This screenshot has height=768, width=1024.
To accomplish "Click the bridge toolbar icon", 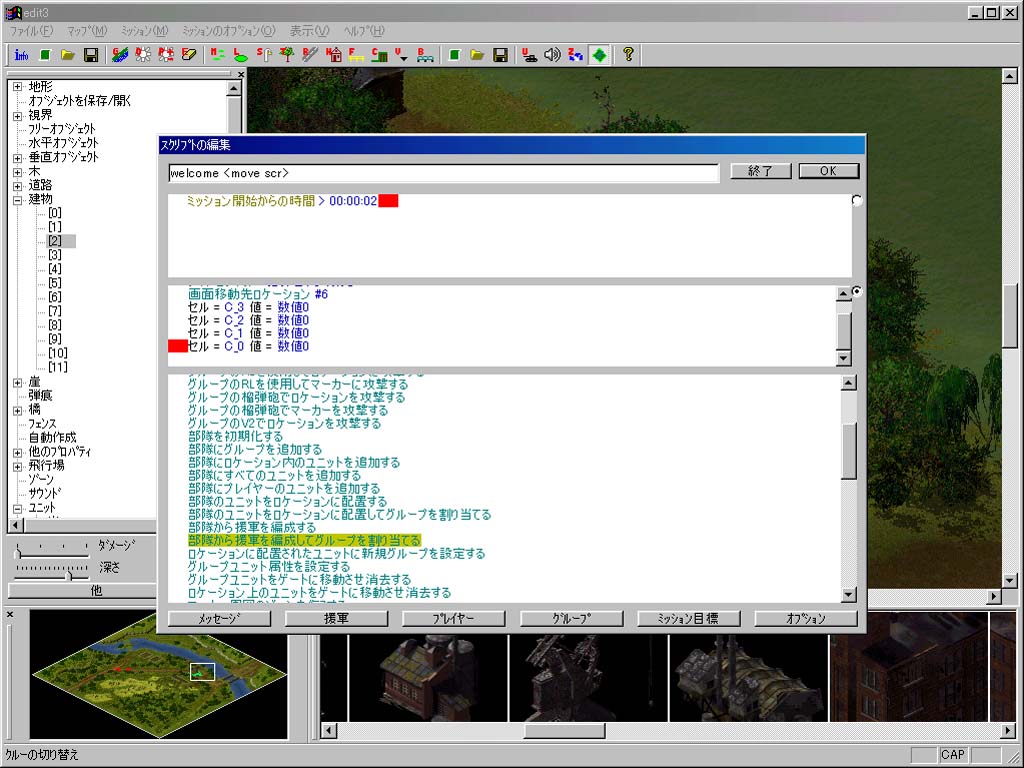I will pyautogui.click(x=424, y=54).
